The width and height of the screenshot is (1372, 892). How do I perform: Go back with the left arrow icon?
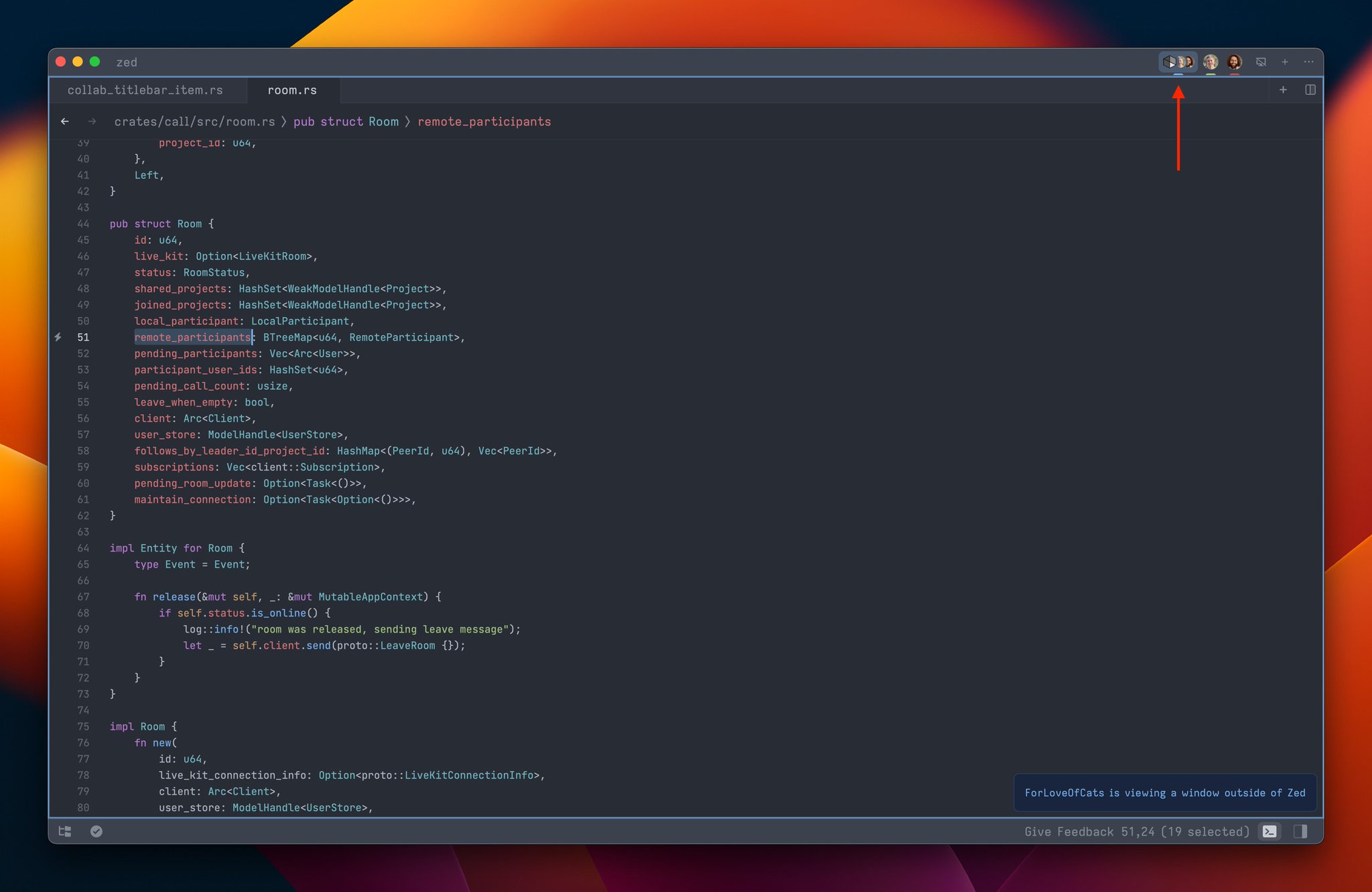[x=65, y=121]
